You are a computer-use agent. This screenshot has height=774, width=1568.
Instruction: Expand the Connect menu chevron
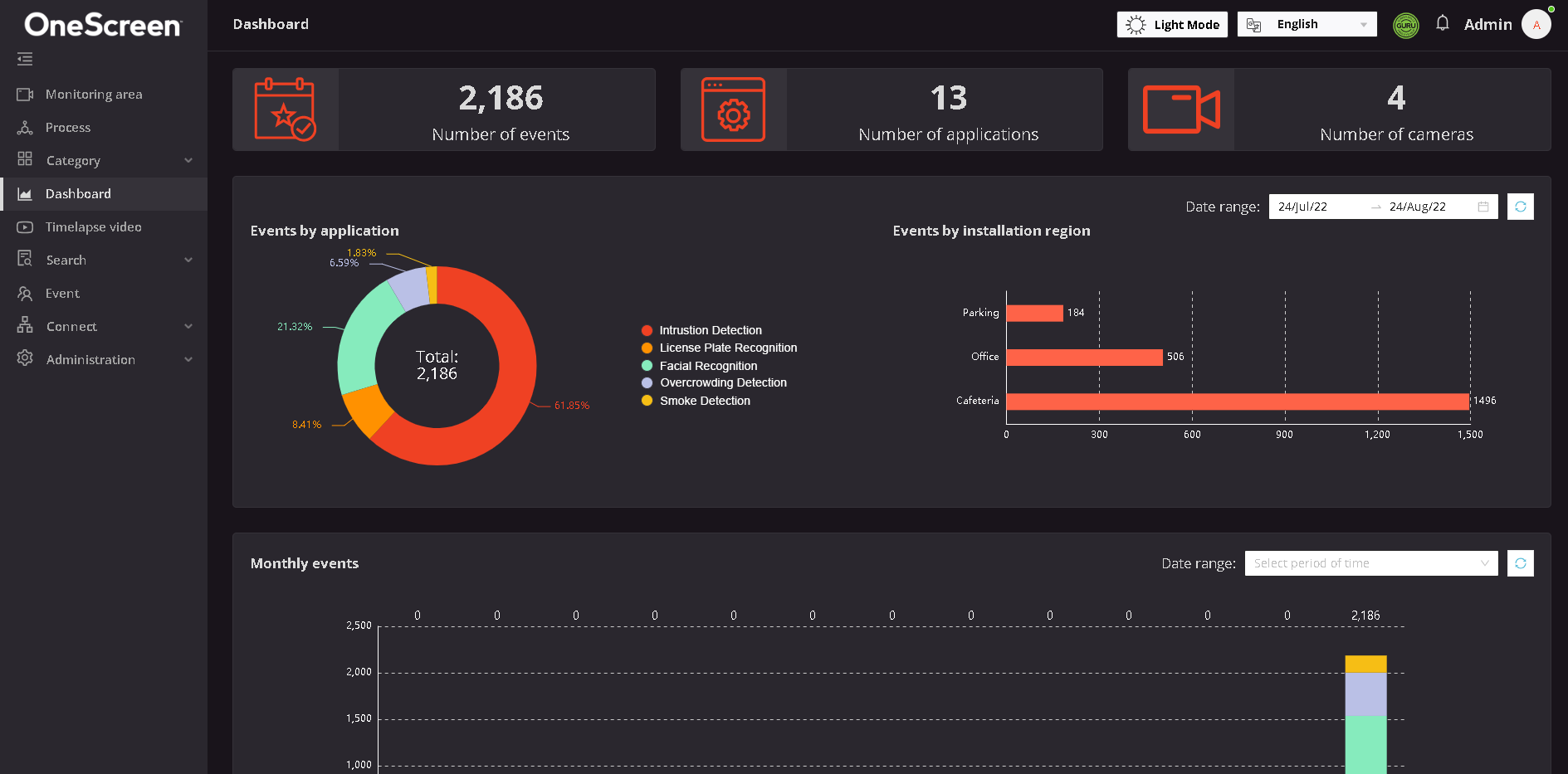click(188, 326)
